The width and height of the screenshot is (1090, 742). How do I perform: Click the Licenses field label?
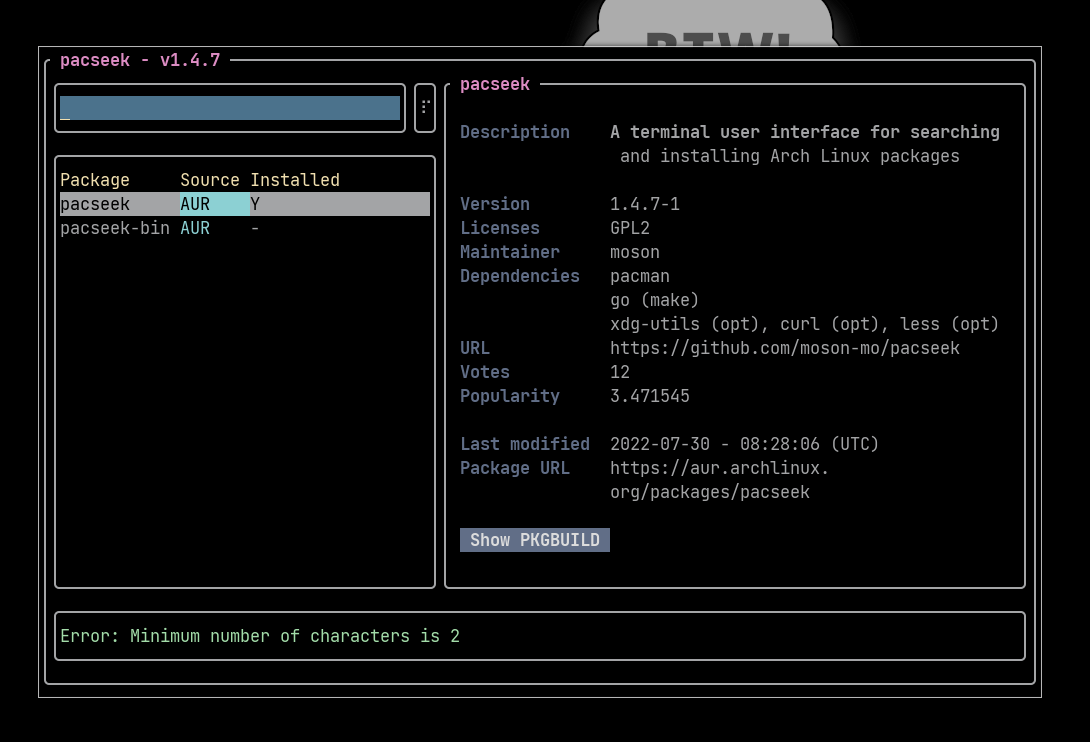500,228
